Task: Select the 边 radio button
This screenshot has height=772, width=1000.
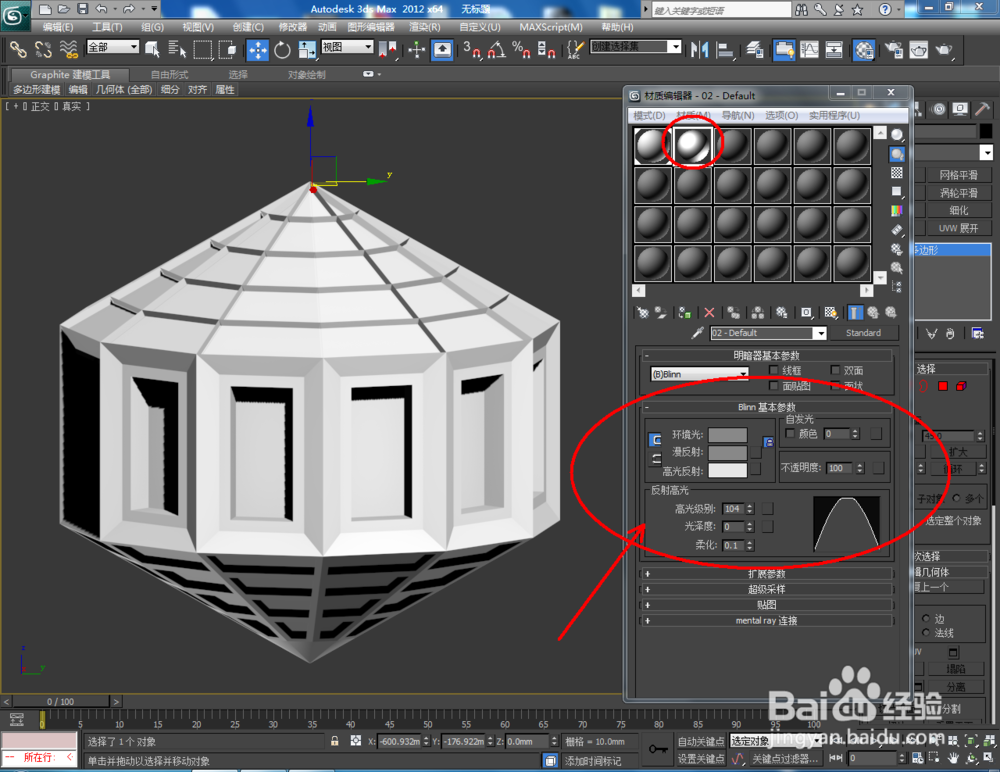Action: coord(926,618)
